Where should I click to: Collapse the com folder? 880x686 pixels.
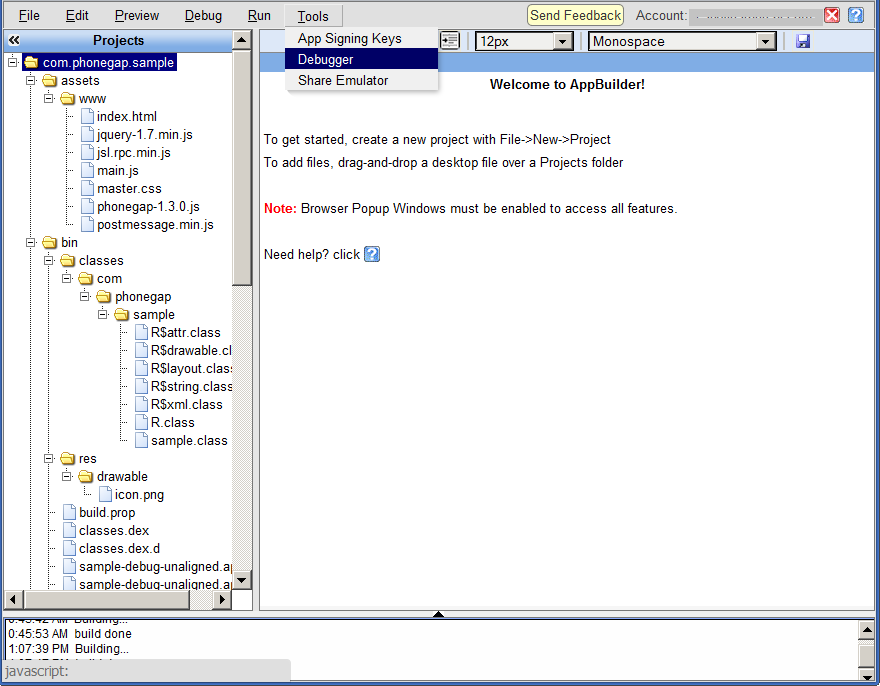point(67,278)
